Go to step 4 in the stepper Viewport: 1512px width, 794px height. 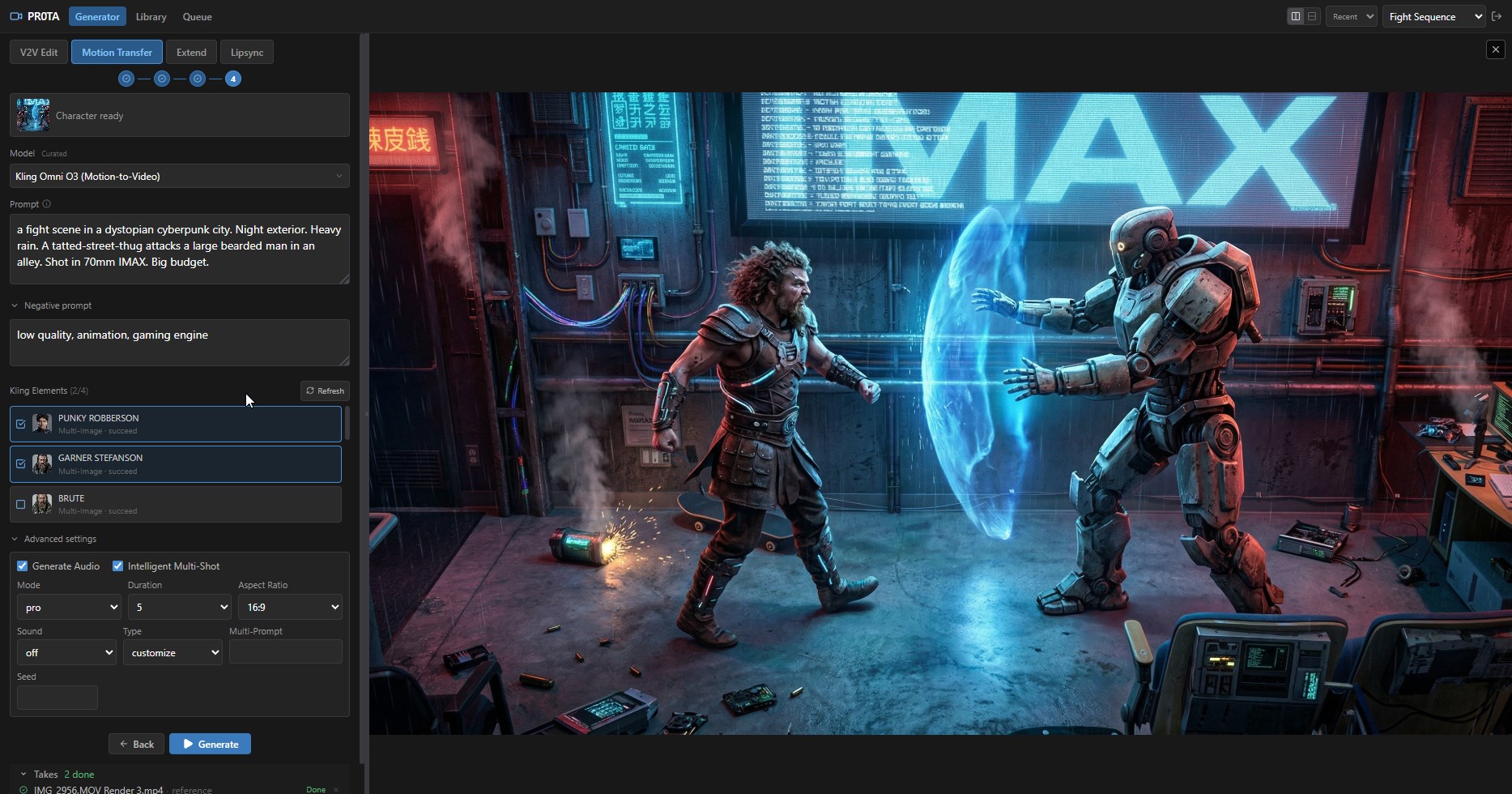coord(233,79)
